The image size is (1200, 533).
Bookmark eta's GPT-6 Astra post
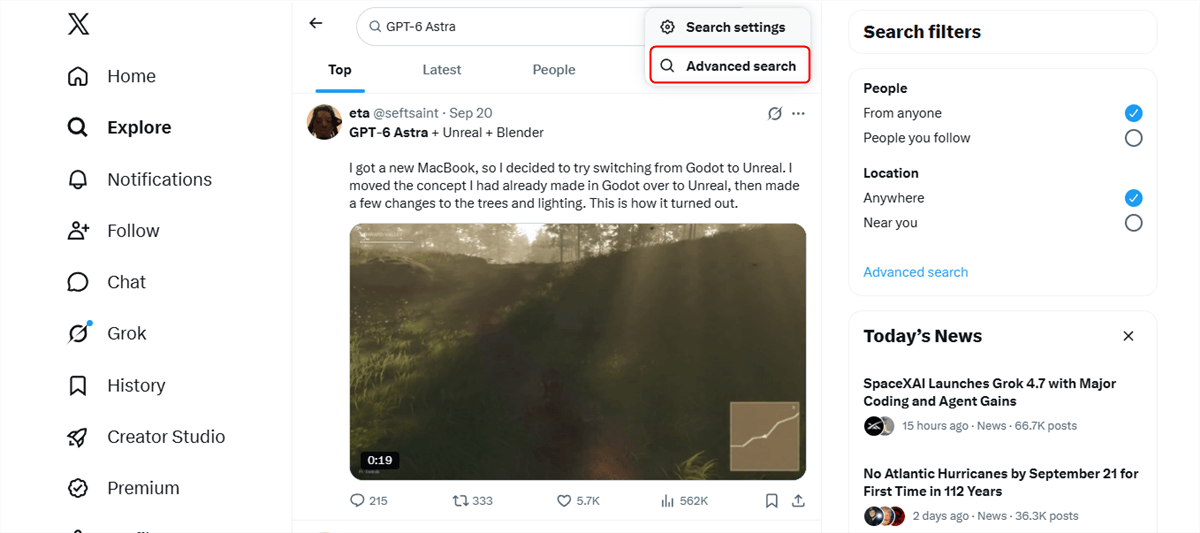(x=772, y=500)
